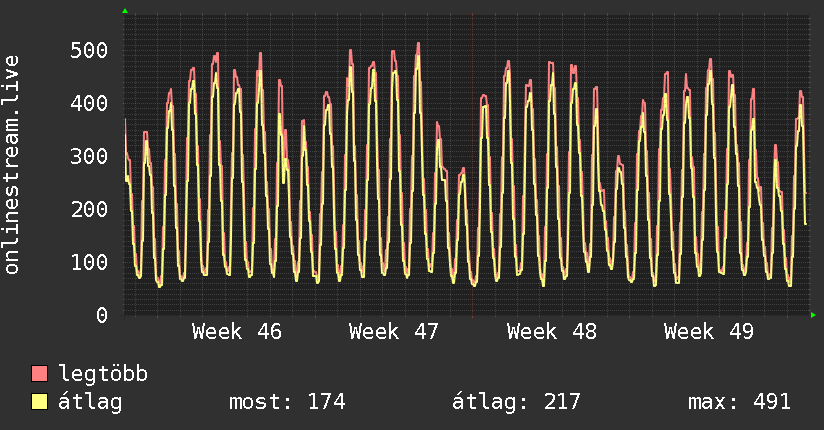Click the 400 y-axis tick label
Viewport: 824px width, 430px height.
[89, 103]
